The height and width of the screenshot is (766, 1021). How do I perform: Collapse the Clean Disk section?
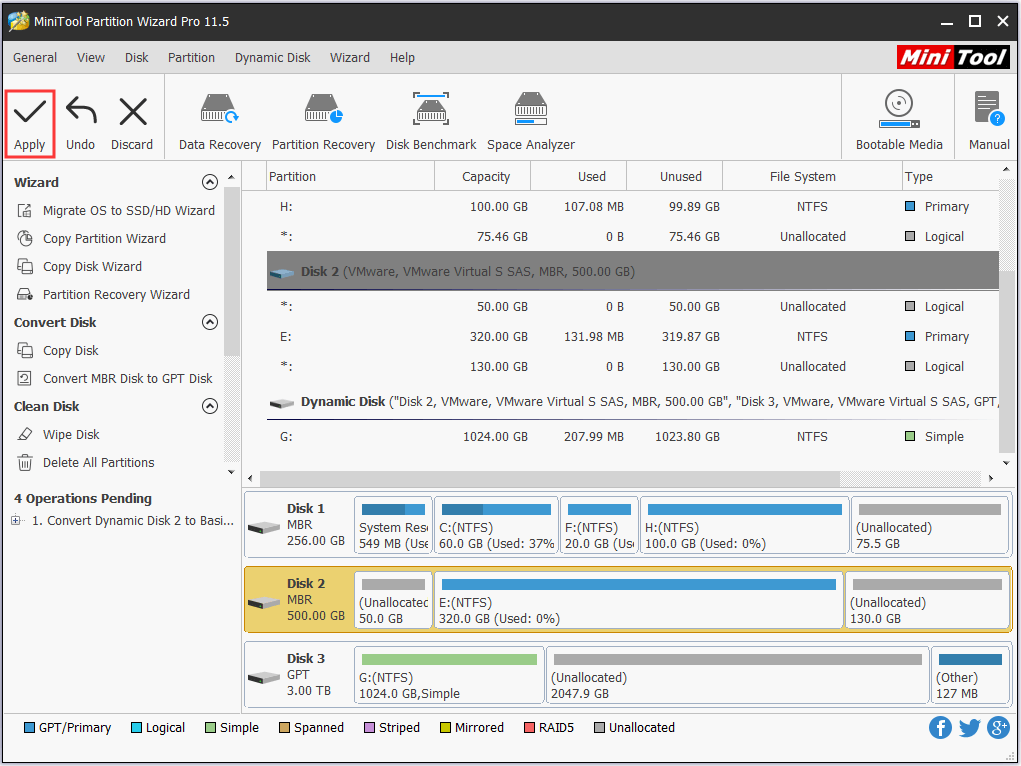tap(210, 406)
